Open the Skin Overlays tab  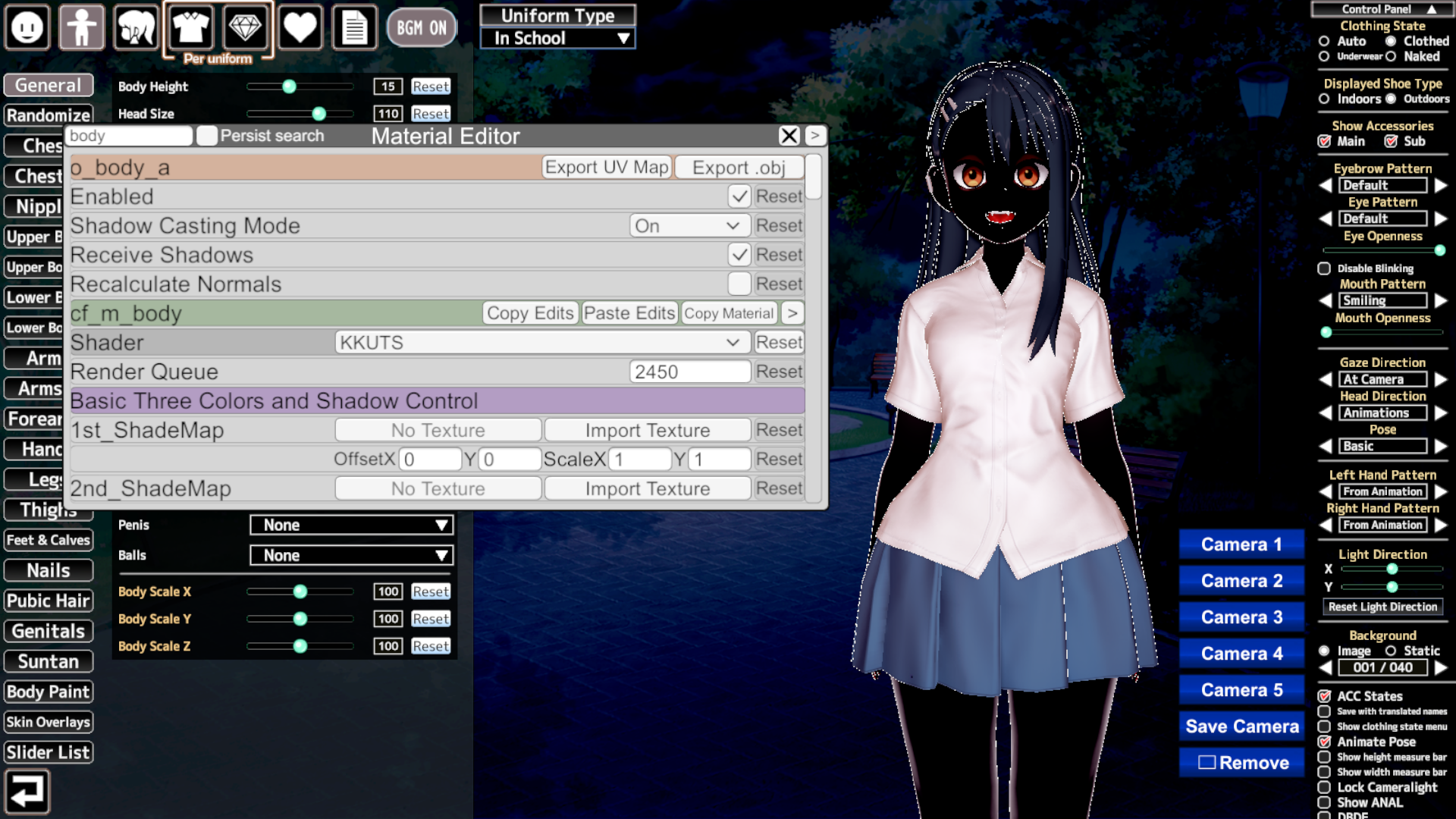pyautogui.click(x=49, y=722)
